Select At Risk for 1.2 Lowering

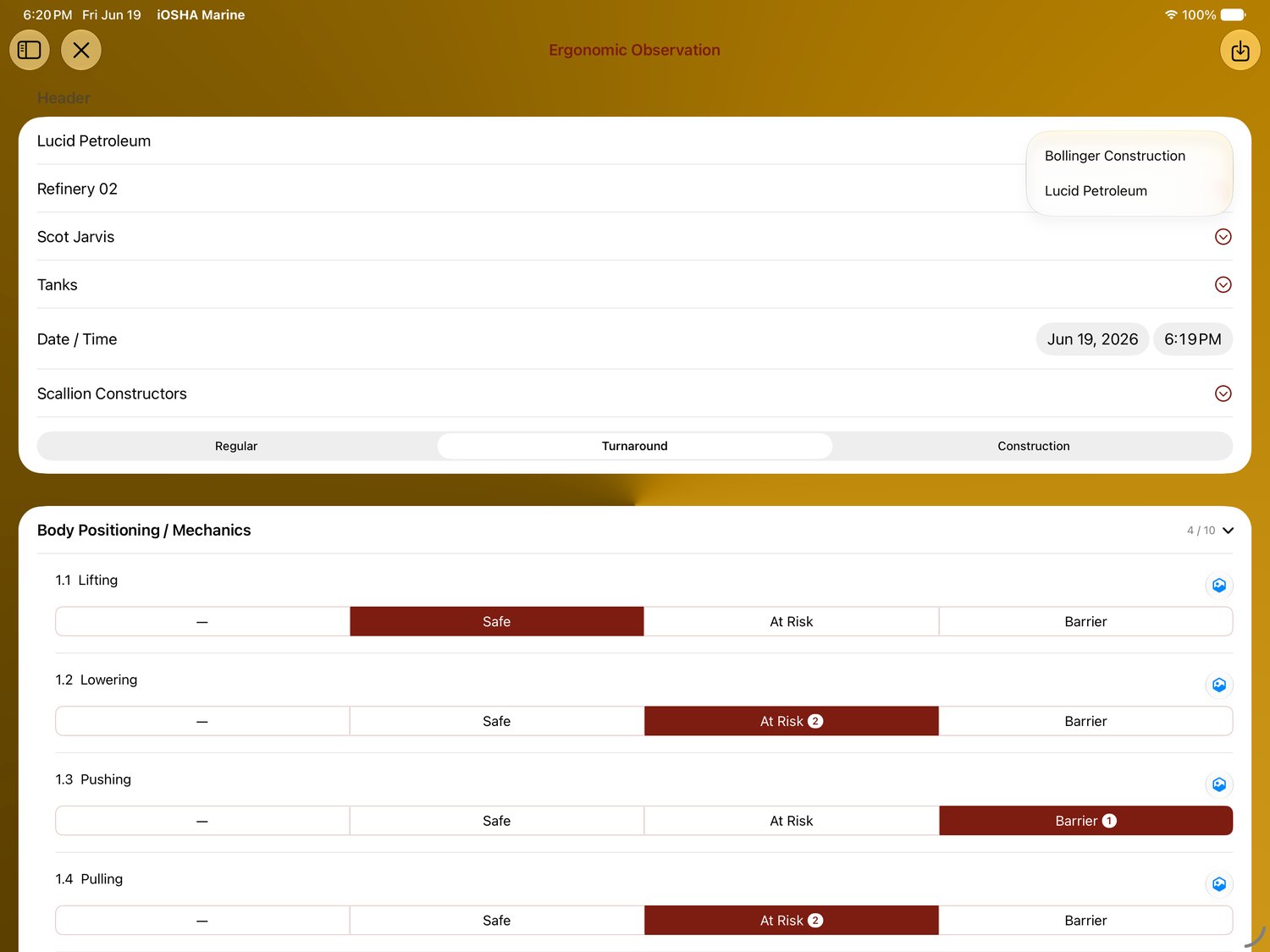pos(792,722)
